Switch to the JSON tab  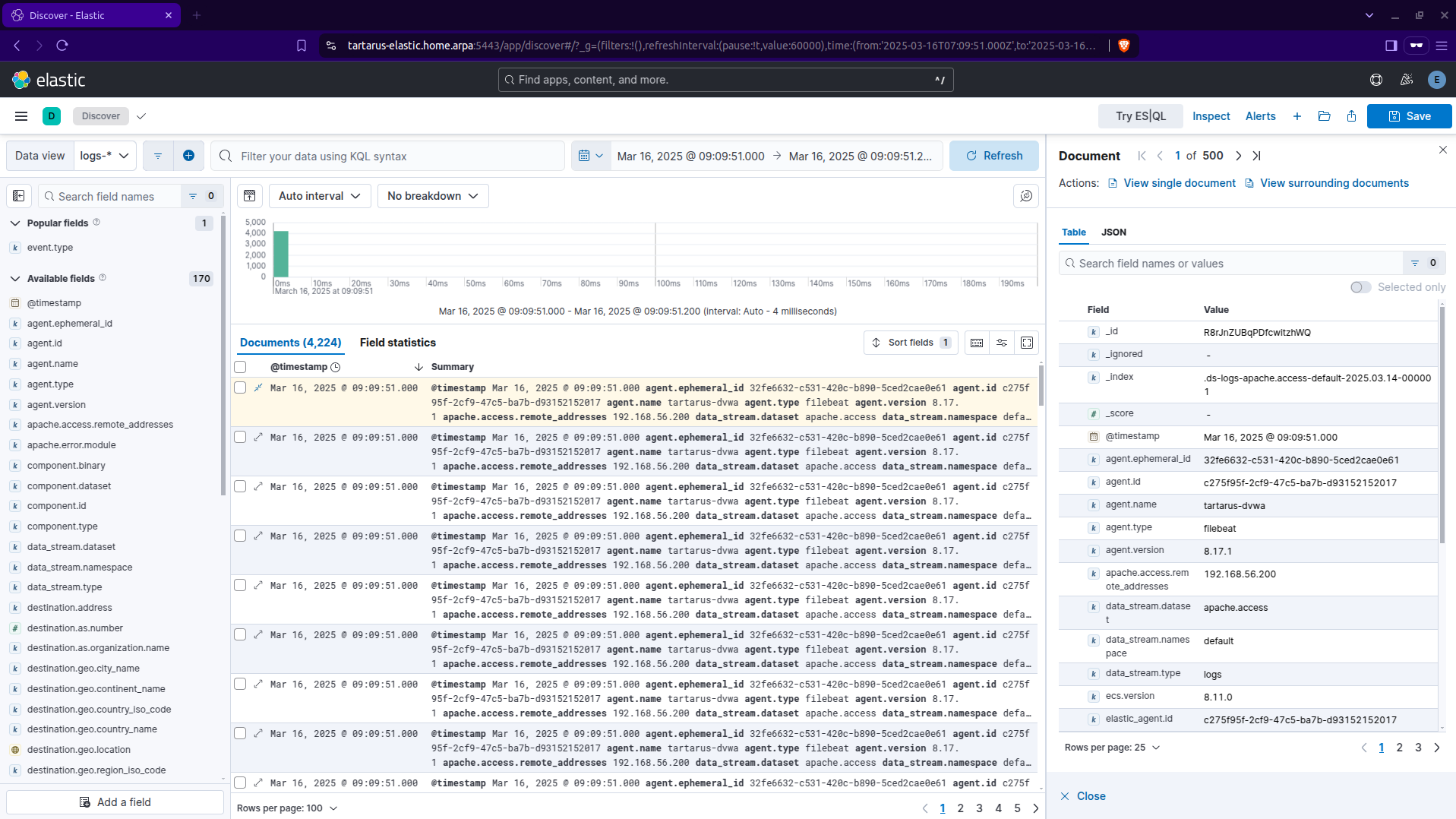tap(1113, 232)
